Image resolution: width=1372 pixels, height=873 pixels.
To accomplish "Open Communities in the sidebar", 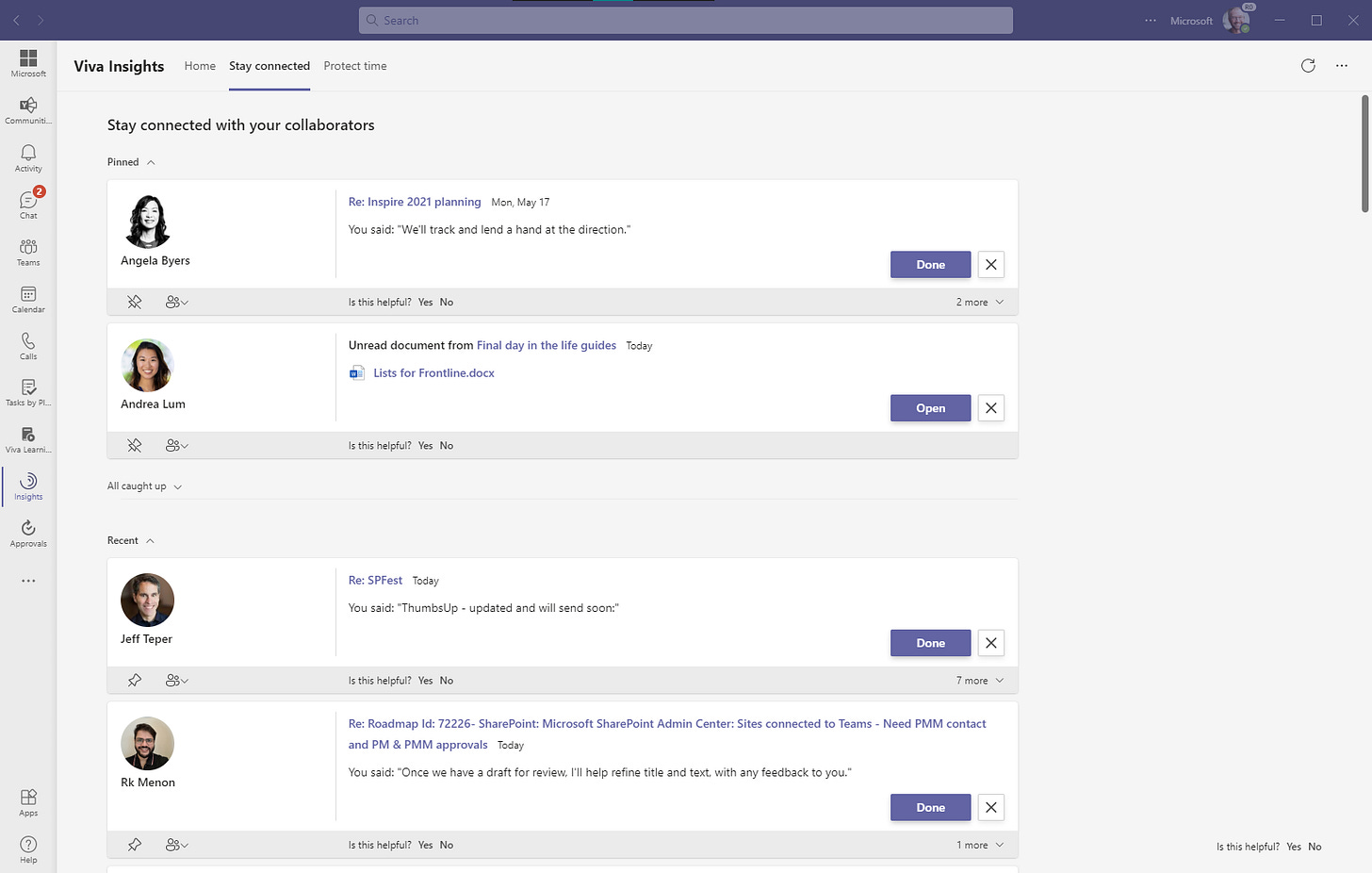I will (x=28, y=106).
